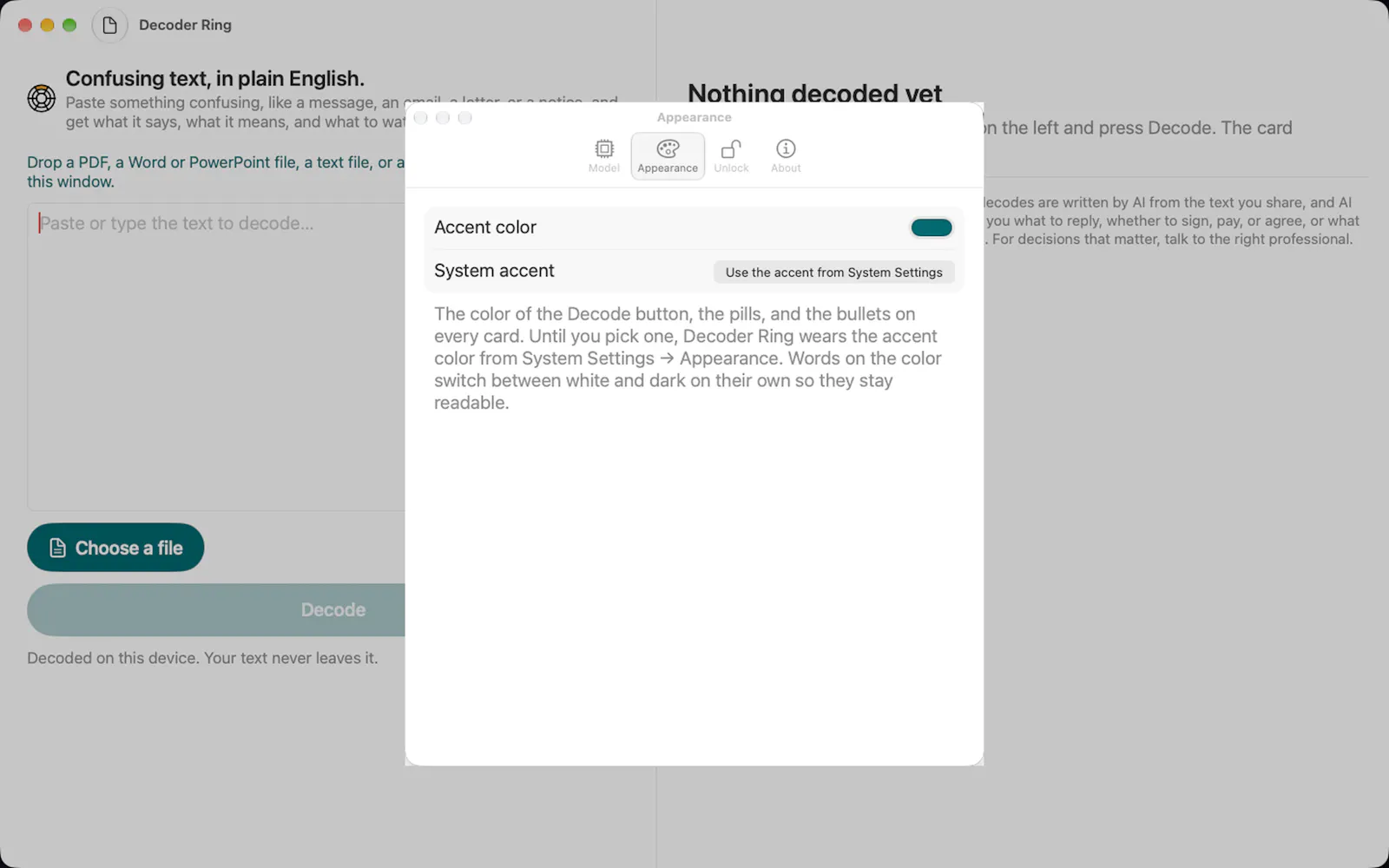Click the 'Drop a PDF, a Word or PowerPoint file' hint
1389x868 pixels.
coord(216,172)
